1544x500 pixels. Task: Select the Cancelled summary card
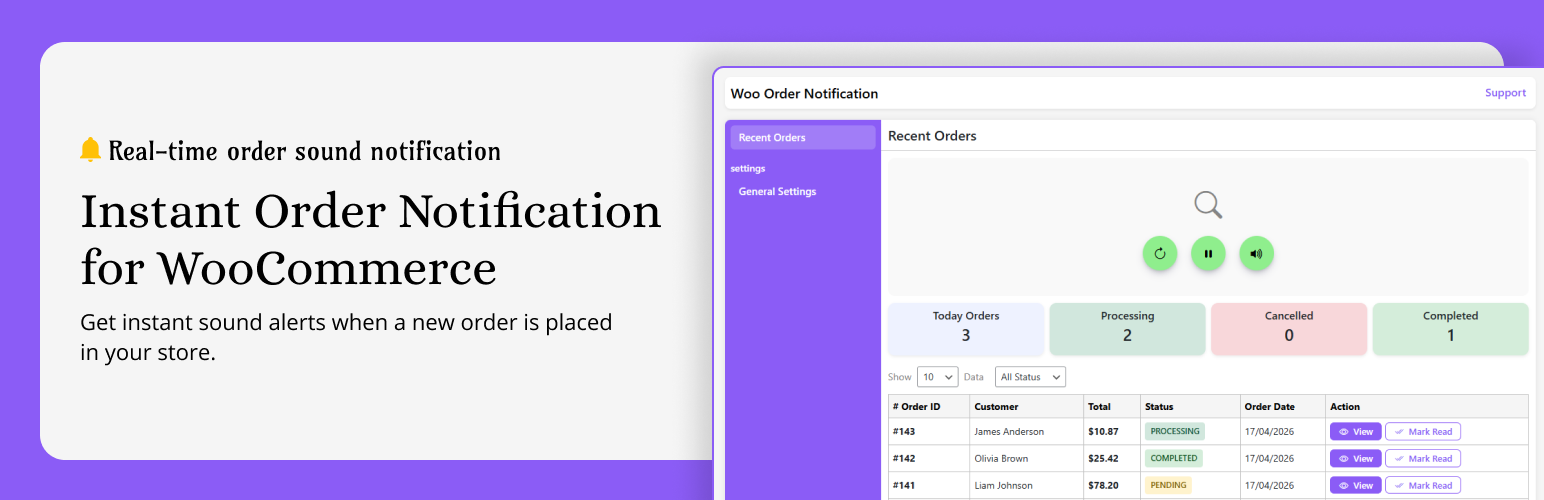[x=1289, y=329]
